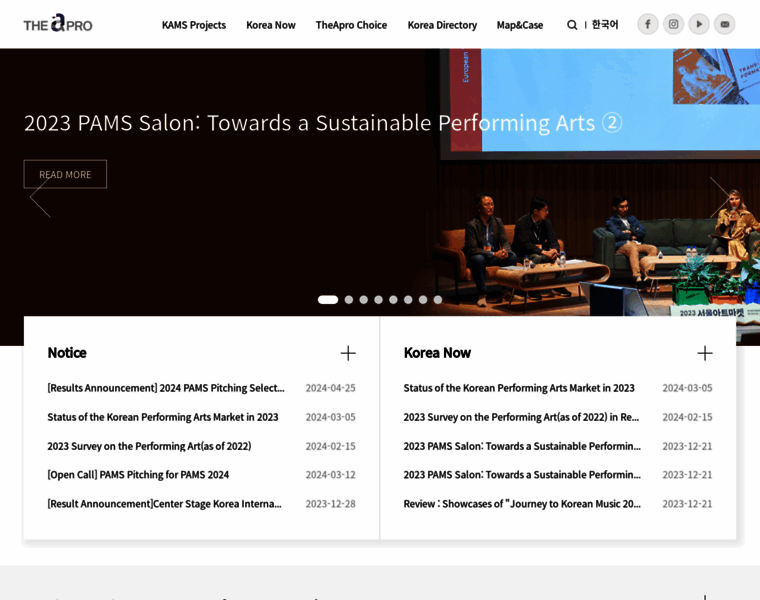Click the TheApro logo
This screenshot has width=760, height=600.
58,24
